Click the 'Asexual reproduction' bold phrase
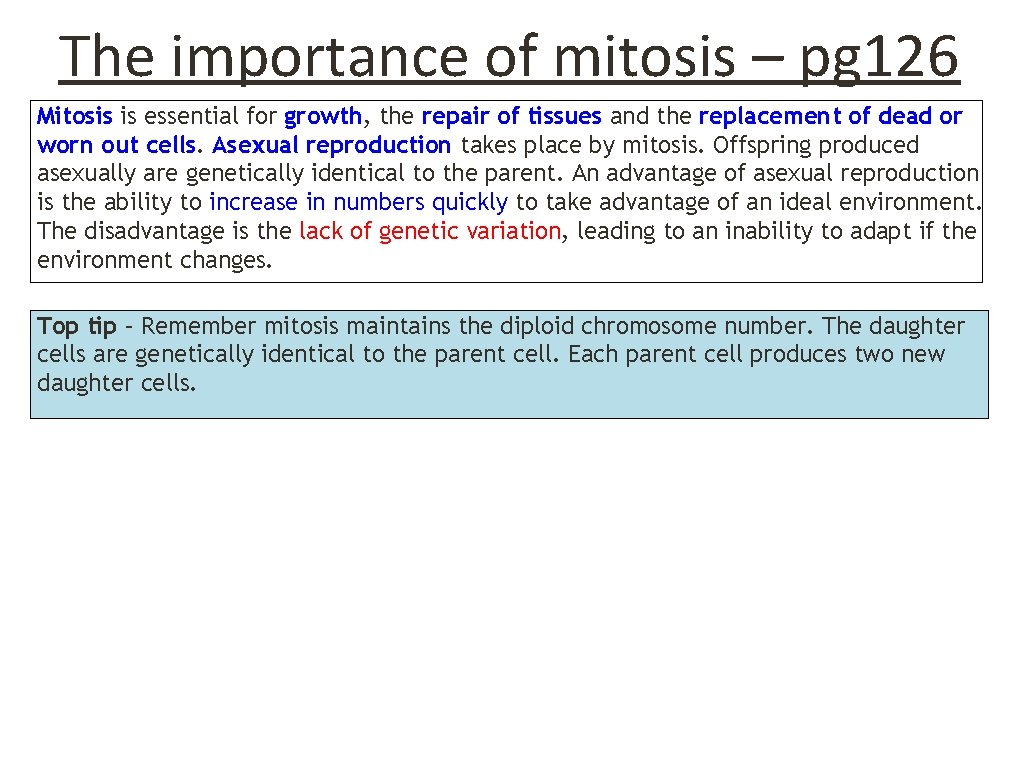 (331, 145)
